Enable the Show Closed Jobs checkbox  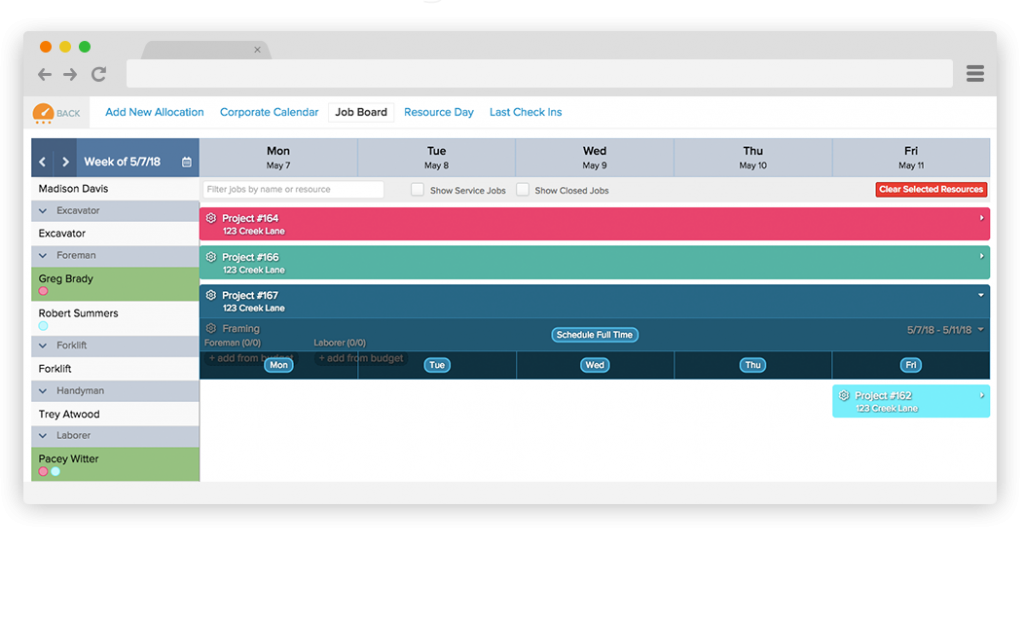point(522,190)
